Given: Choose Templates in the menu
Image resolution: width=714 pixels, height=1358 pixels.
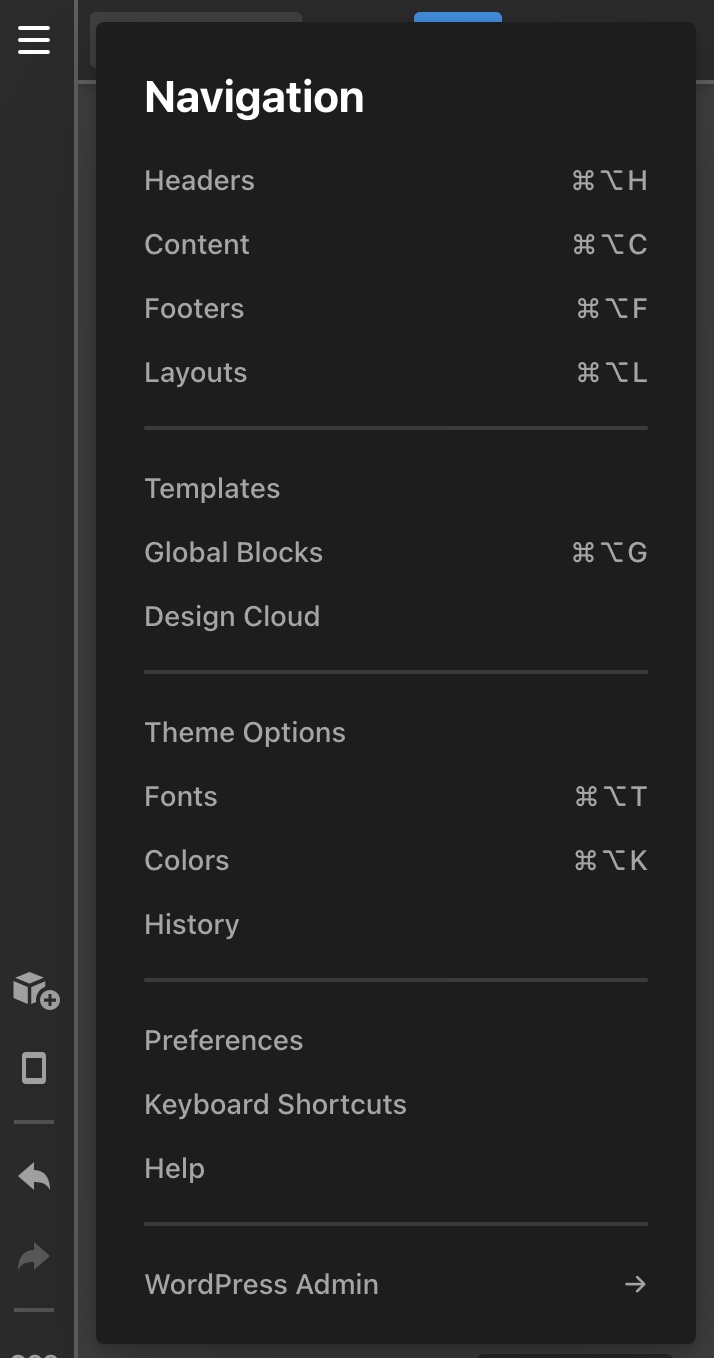Looking at the screenshot, I should (x=396, y=489).
